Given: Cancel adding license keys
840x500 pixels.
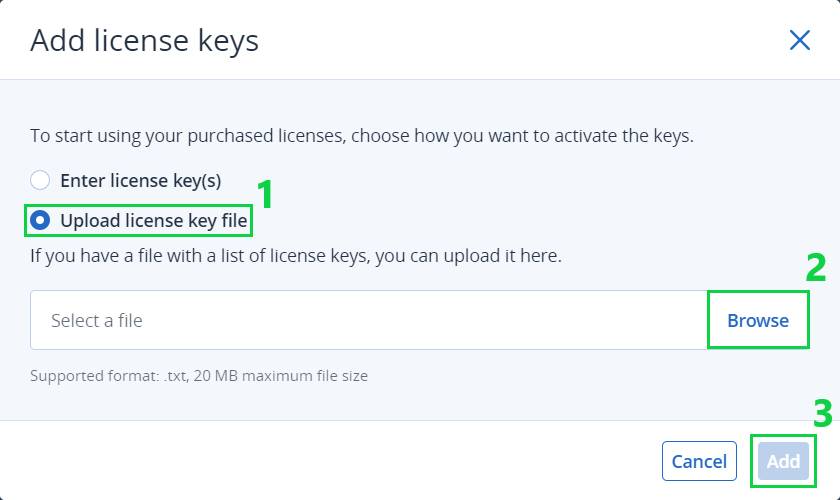Looking at the screenshot, I should (699, 461).
